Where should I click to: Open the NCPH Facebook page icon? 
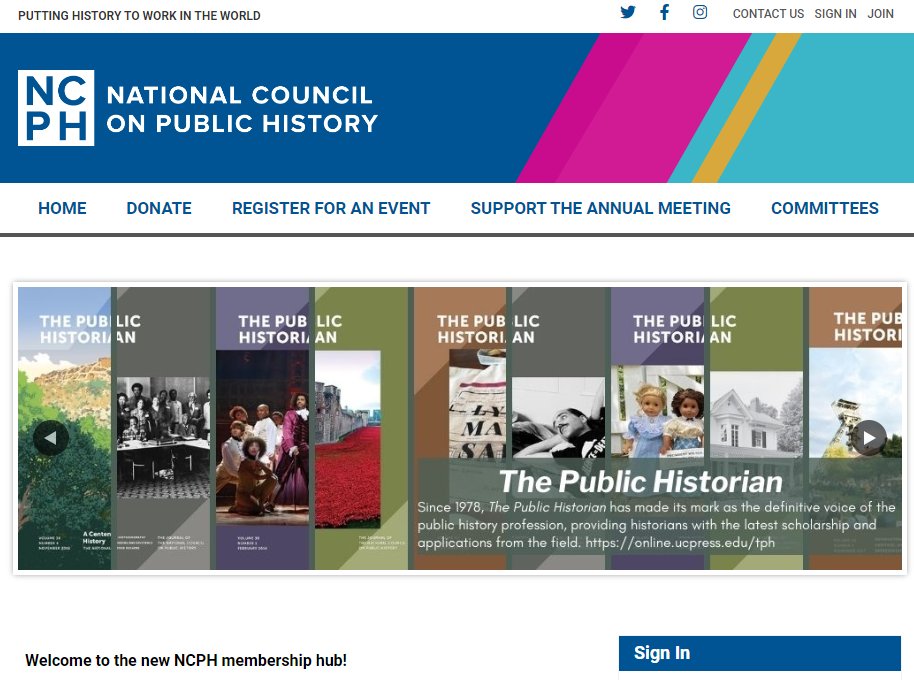pyautogui.click(x=664, y=12)
